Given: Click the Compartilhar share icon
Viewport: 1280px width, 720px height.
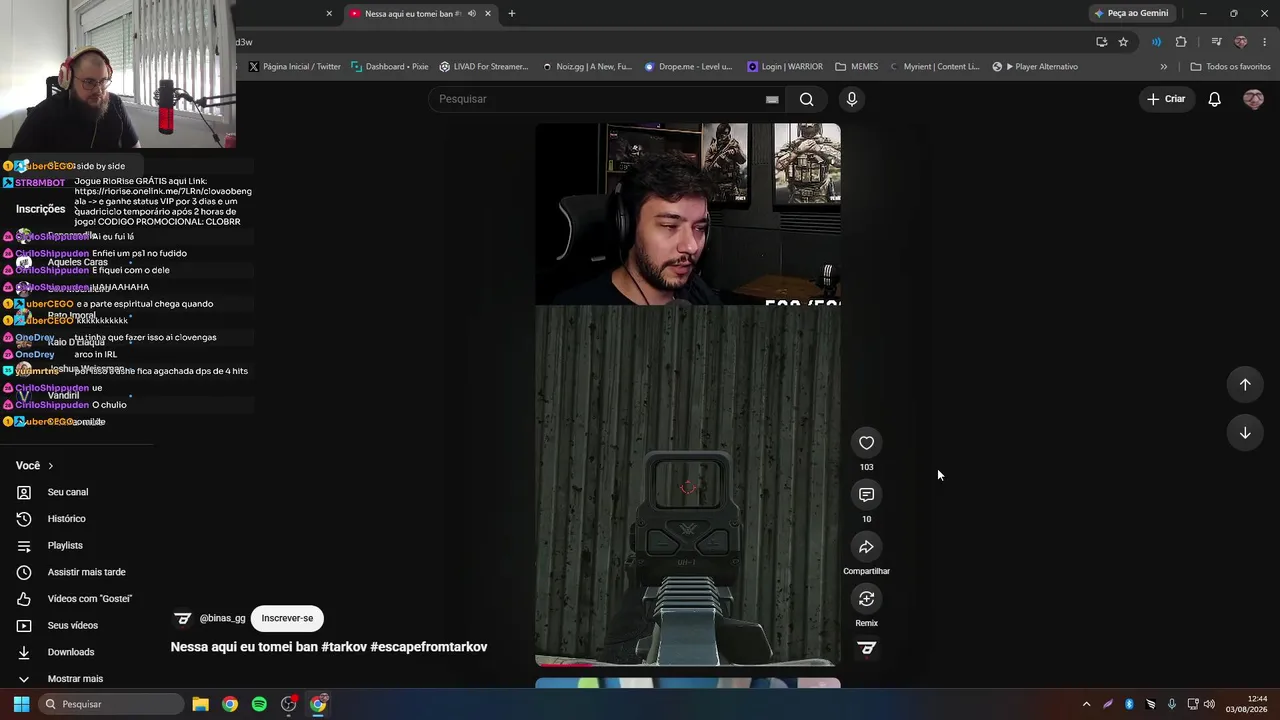Looking at the screenshot, I should pyautogui.click(x=866, y=547).
